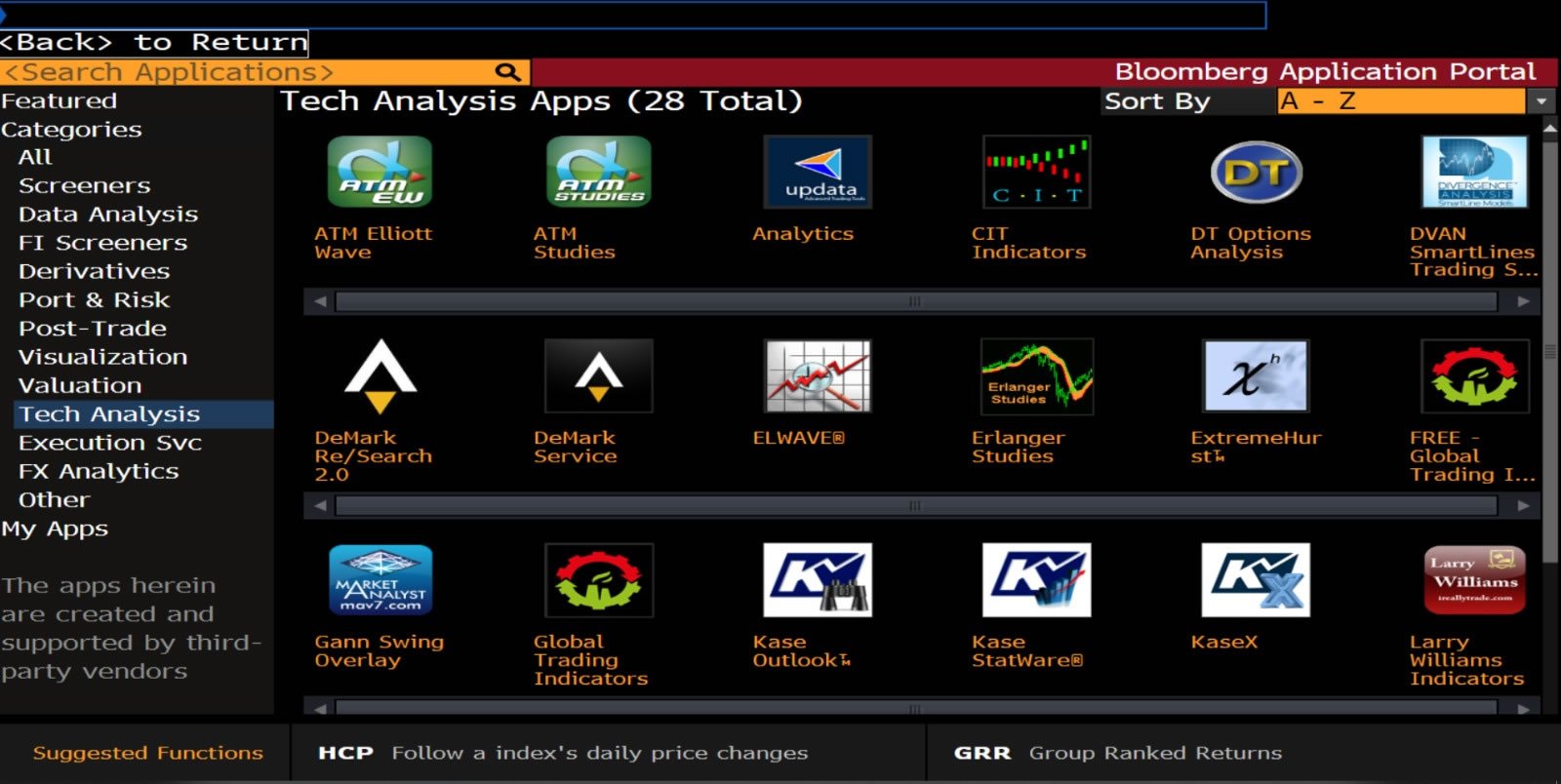Image resolution: width=1561 pixels, height=784 pixels.
Task: Open the Port & Risk category
Action: (x=95, y=300)
